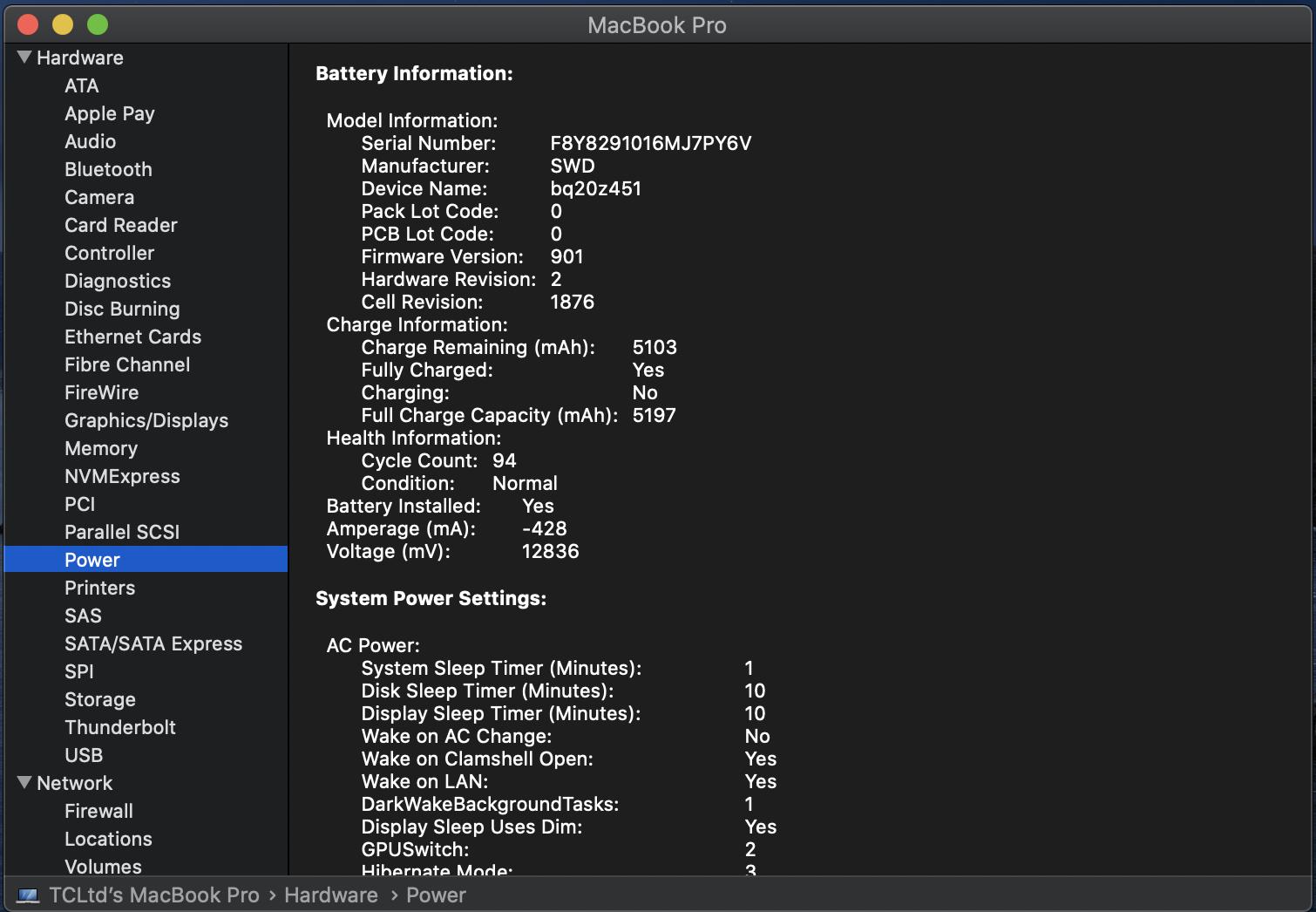Image resolution: width=1316 pixels, height=912 pixels.
Task: Click Full Charge Capacity value 5197
Action: (655, 415)
